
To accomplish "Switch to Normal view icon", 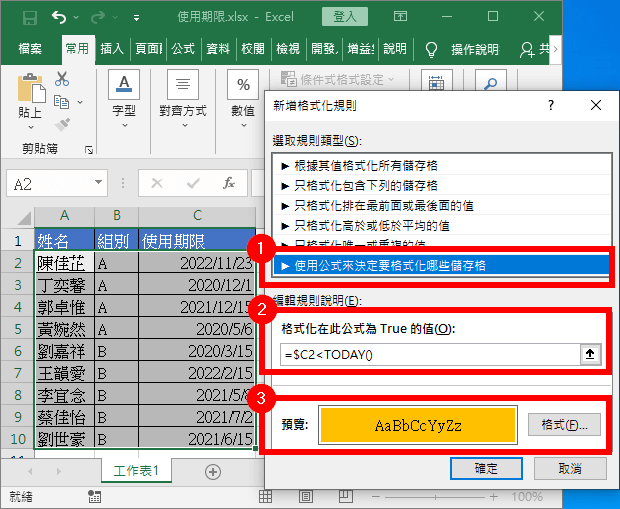I will [x=265, y=497].
